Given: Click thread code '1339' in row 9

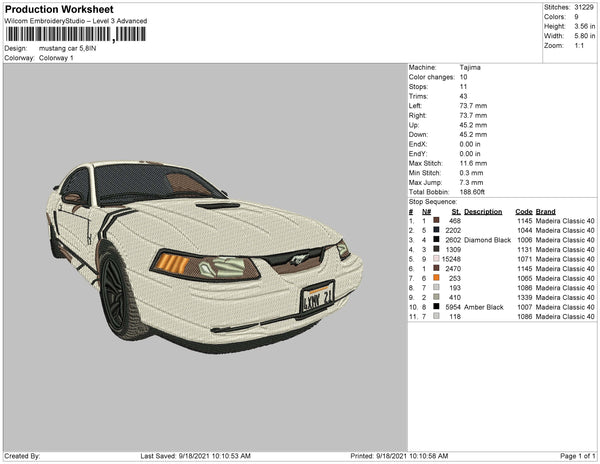Looking at the screenshot, I should pyautogui.click(x=525, y=297).
